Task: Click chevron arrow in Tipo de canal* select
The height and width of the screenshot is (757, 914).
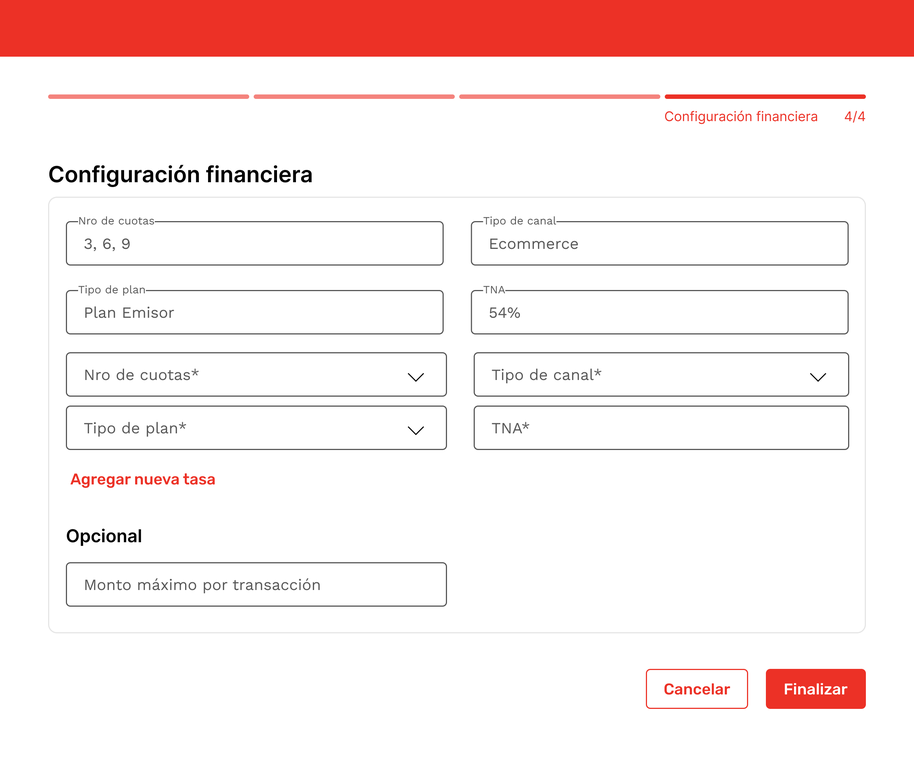Action: pos(818,377)
